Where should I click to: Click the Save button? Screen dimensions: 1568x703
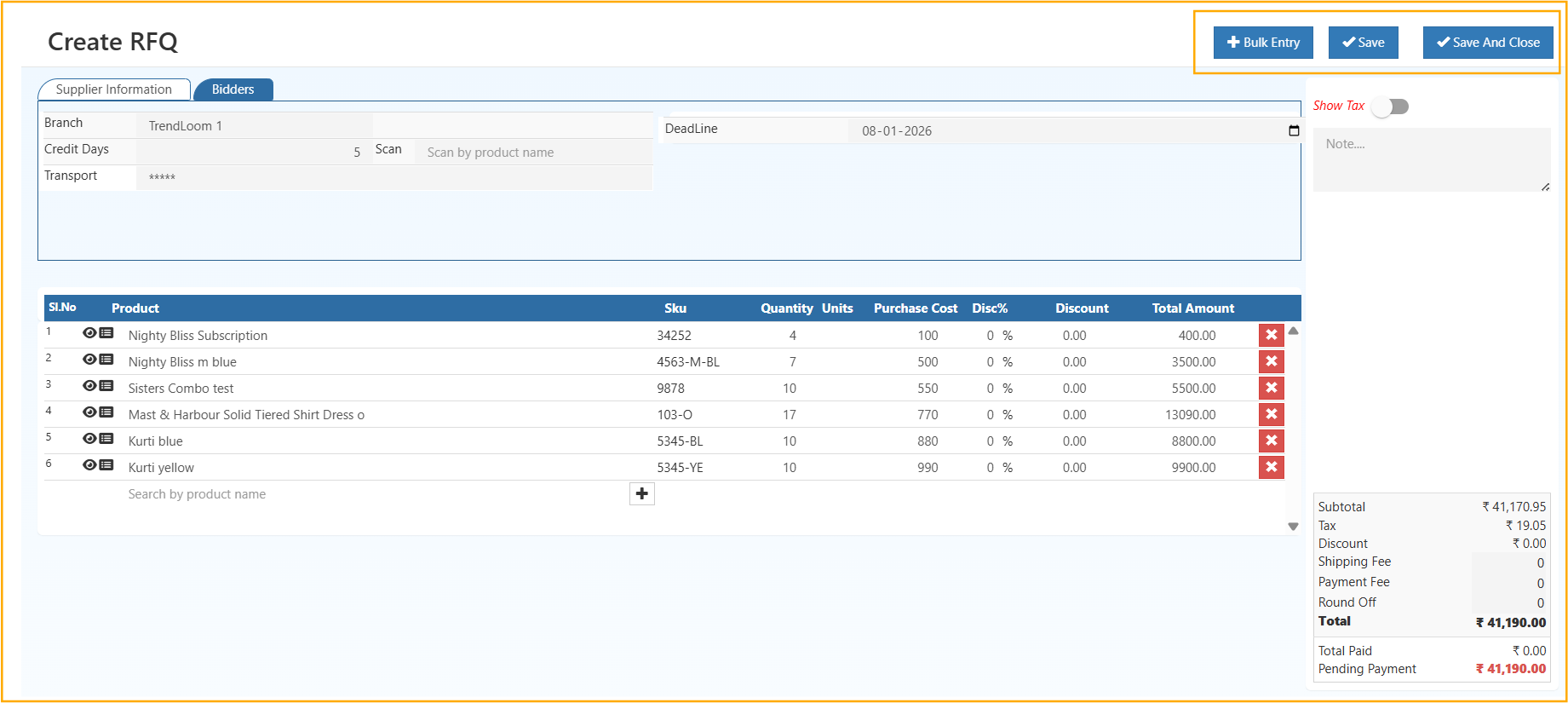1364,43
